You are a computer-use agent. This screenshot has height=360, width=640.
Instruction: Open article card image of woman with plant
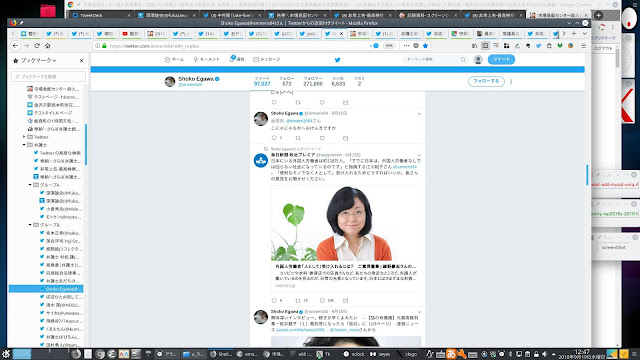(346, 223)
